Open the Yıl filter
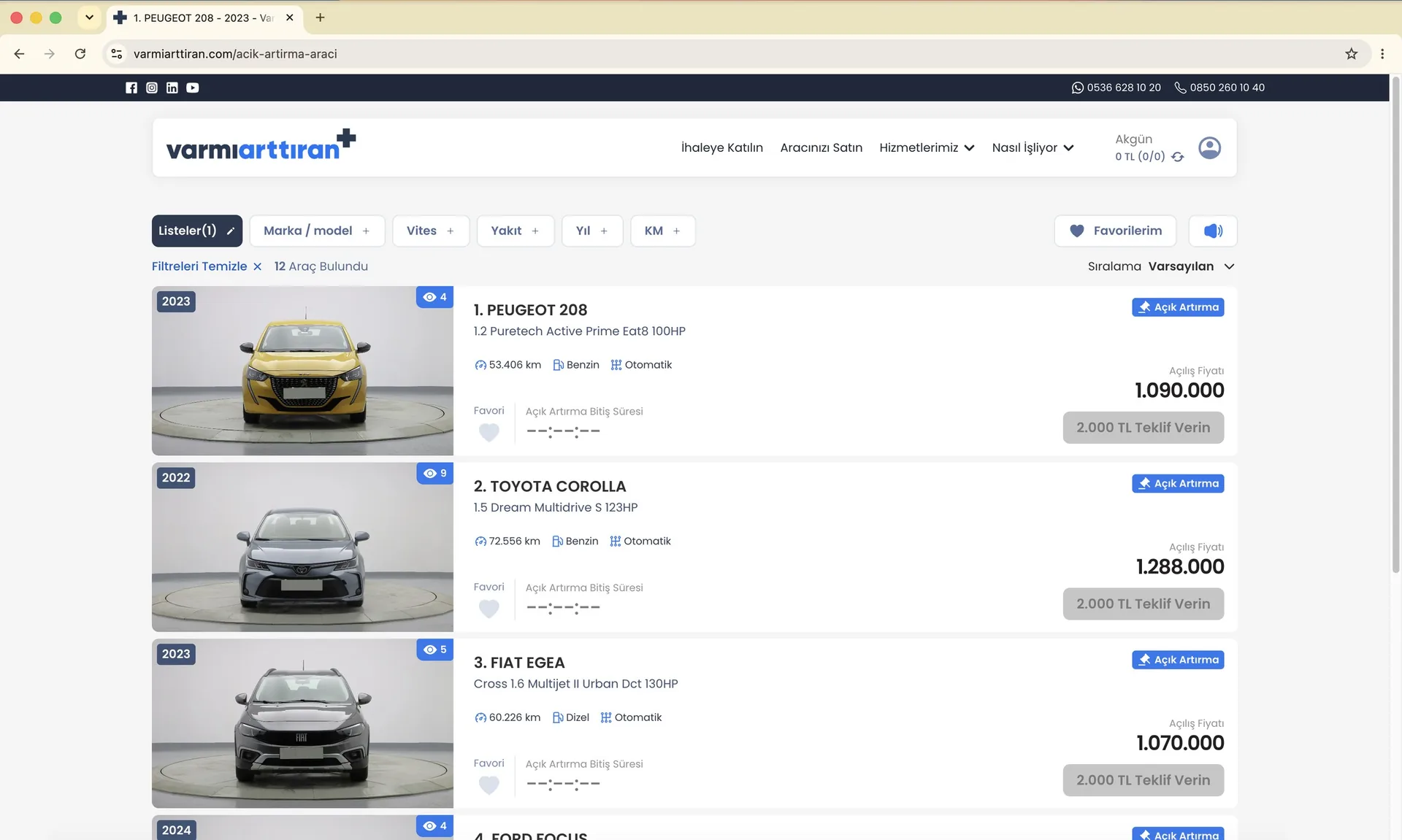This screenshot has height=840, width=1402. click(592, 231)
